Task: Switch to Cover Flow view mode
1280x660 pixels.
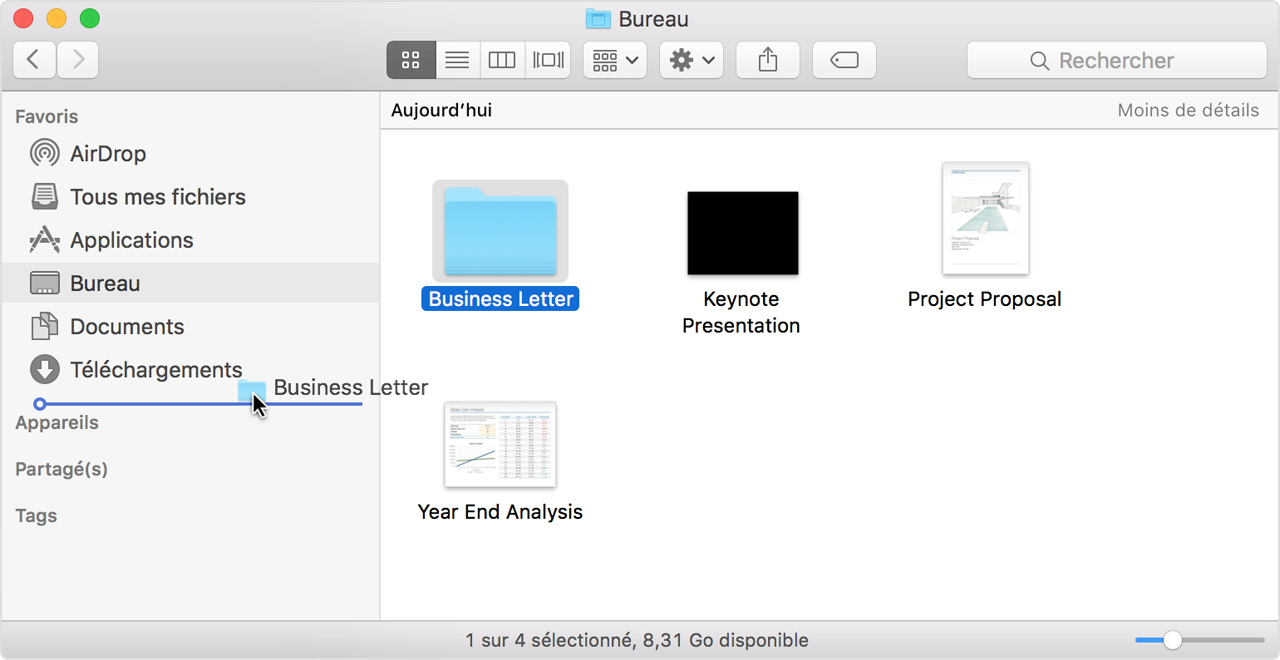Action: (548, 60)
